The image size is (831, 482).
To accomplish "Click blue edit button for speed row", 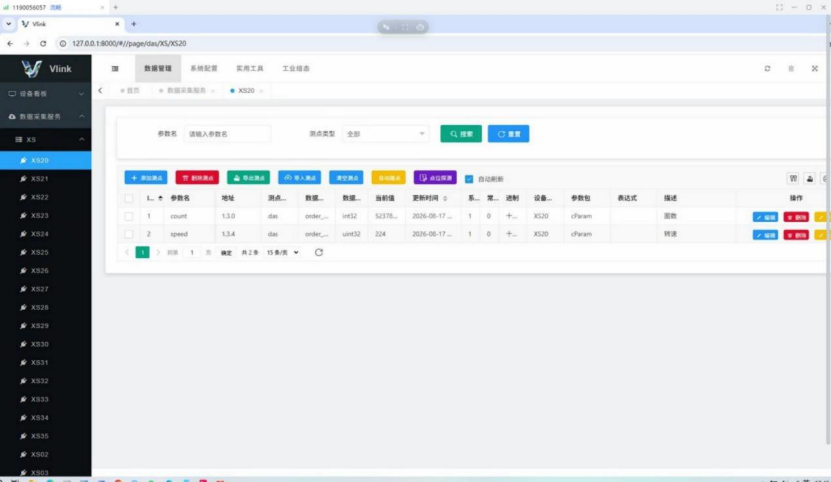I will [x=765, y=235].
